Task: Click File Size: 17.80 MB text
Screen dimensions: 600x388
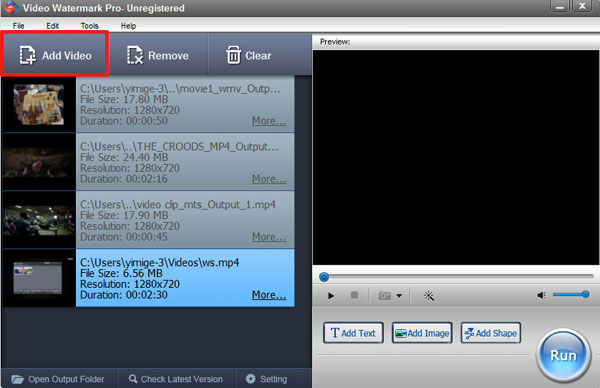Action: tap(124, 99)
